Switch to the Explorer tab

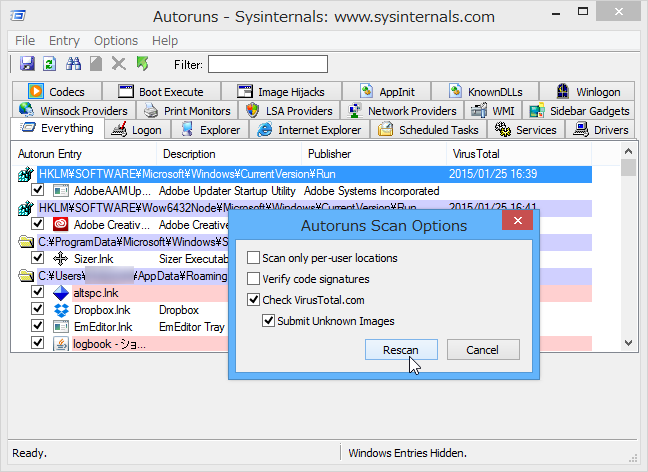[x=210, y=129]
